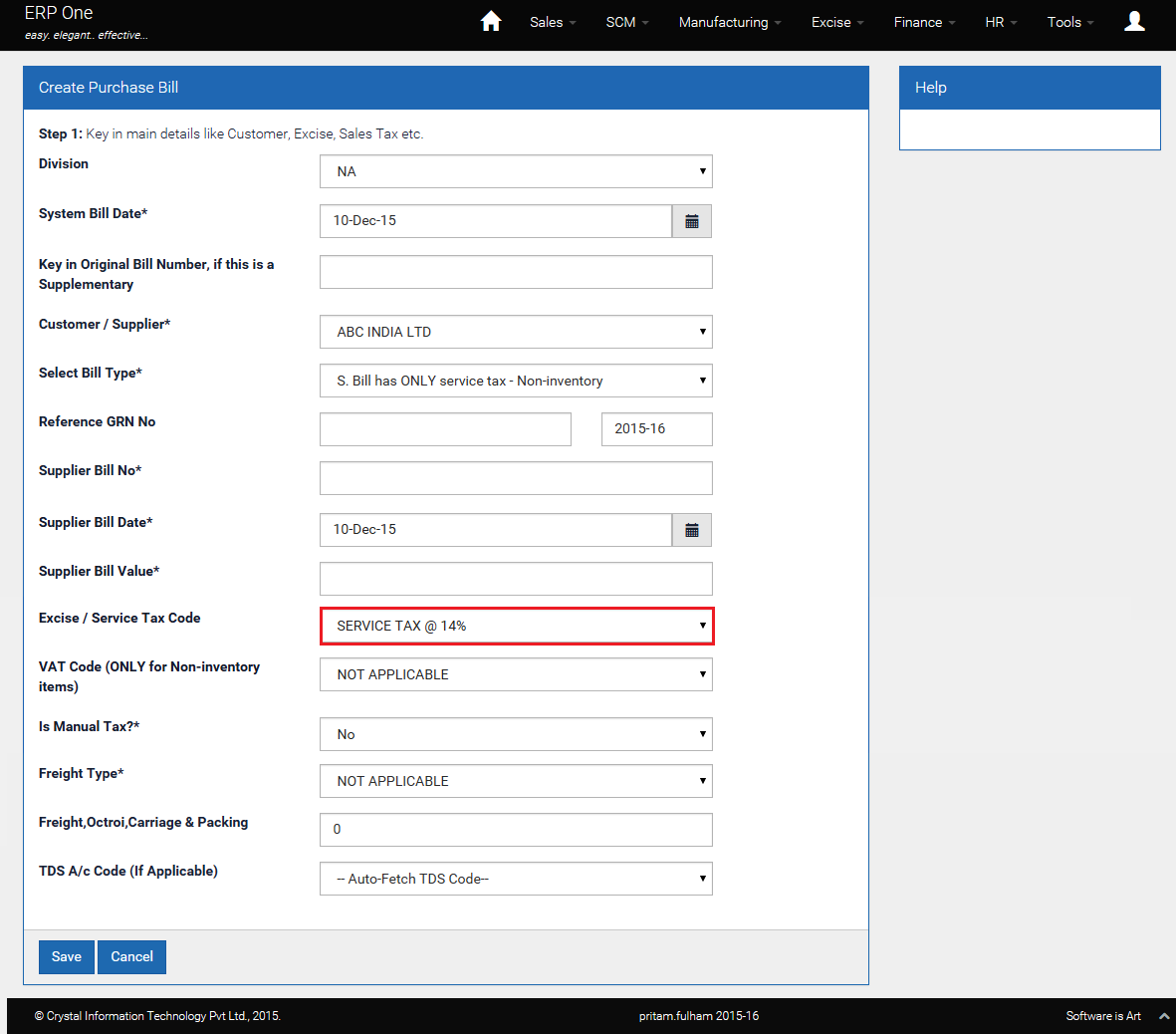Open the Finance menu

click(924, 23)
